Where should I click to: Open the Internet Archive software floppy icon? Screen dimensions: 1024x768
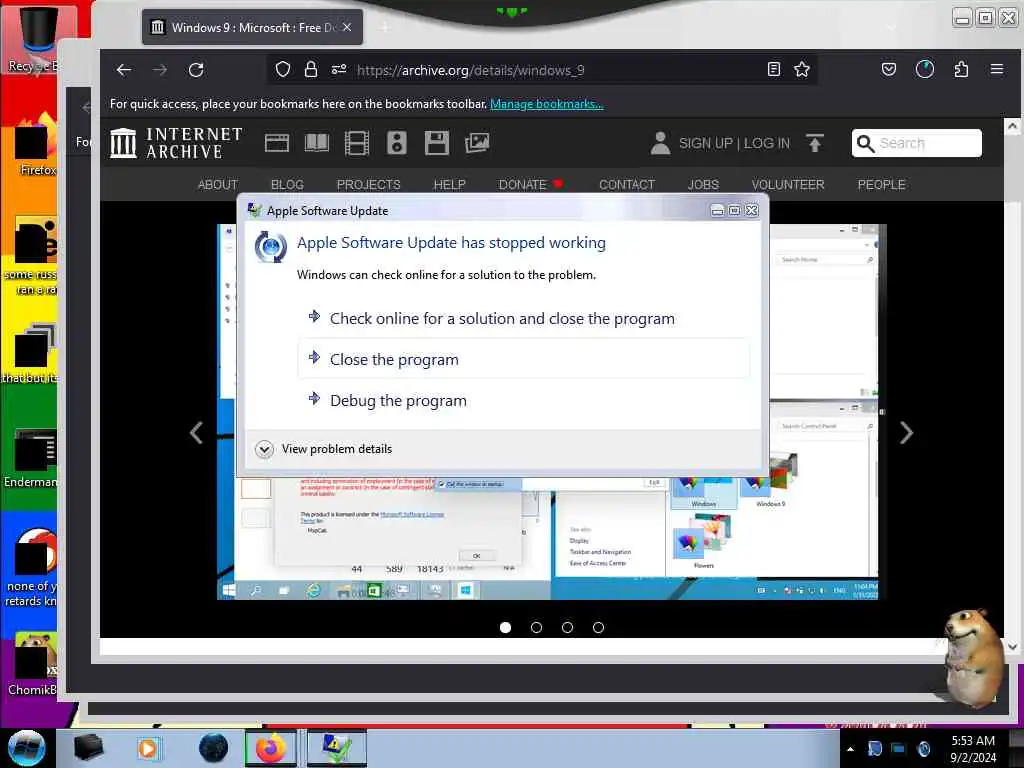(x=436, y=143)
